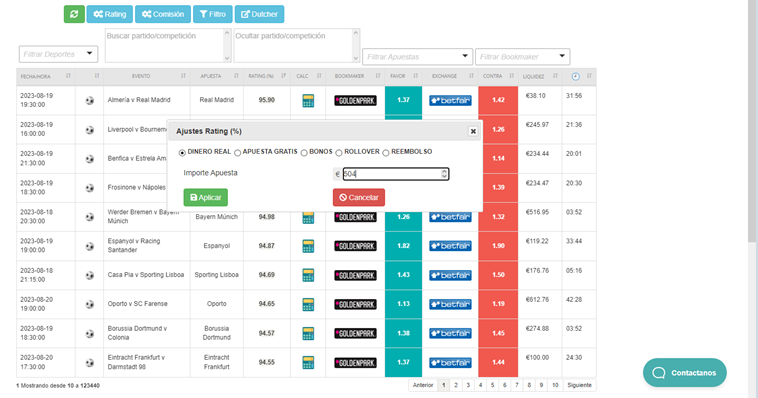Click the Importe Apuesta stepper arrows
Screen dimensions: 758x398
[x=444, y=174]
